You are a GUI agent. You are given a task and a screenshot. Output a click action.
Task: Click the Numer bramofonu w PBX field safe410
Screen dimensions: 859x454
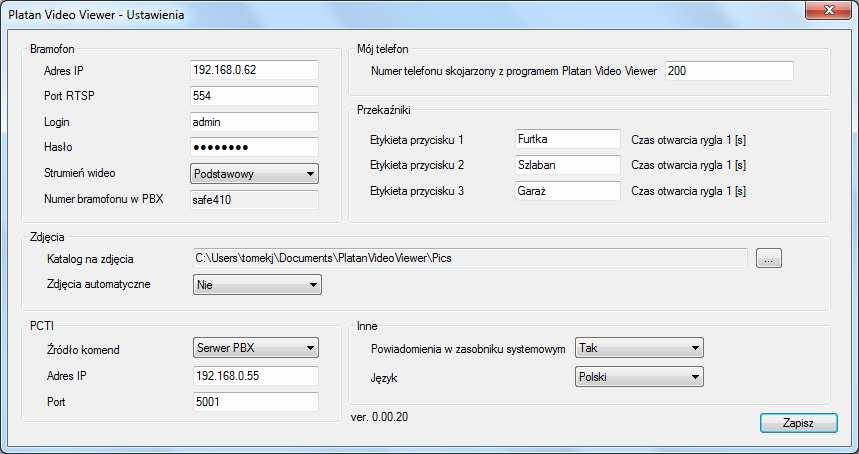tap(254, 200)
